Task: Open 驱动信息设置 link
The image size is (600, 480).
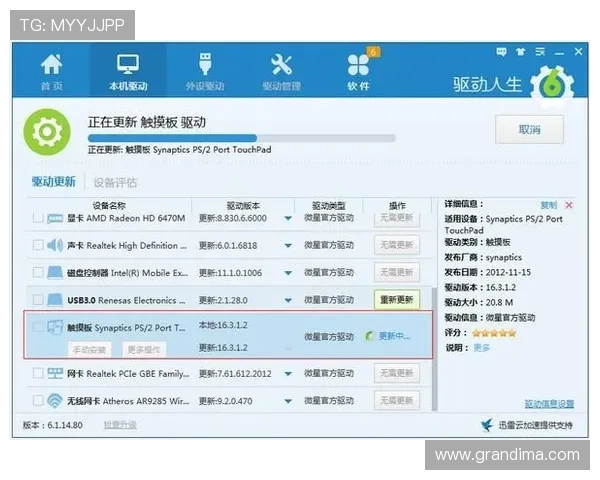Action: [x=549, y=404]
